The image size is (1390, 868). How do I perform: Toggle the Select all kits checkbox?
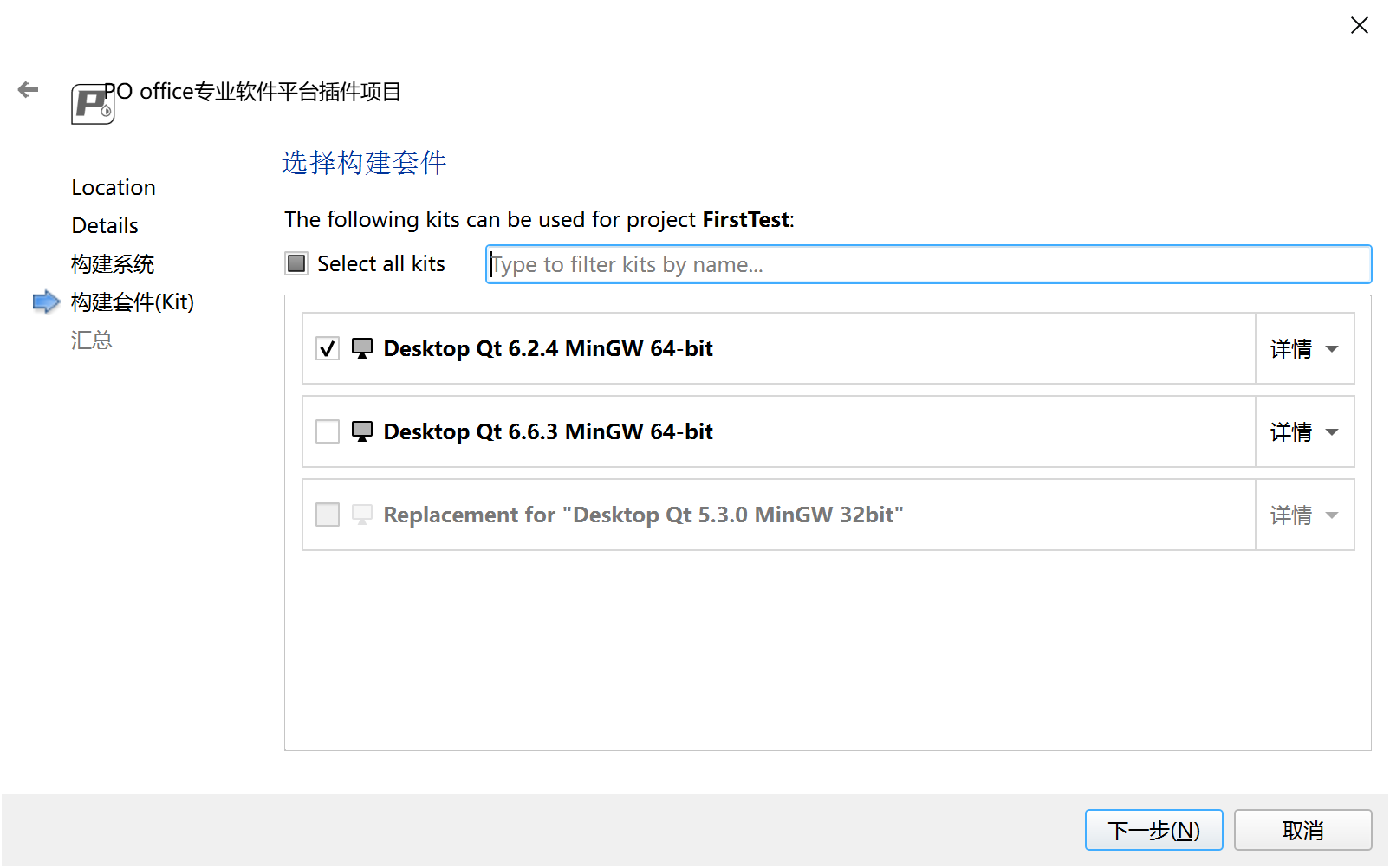pos(297,263)
